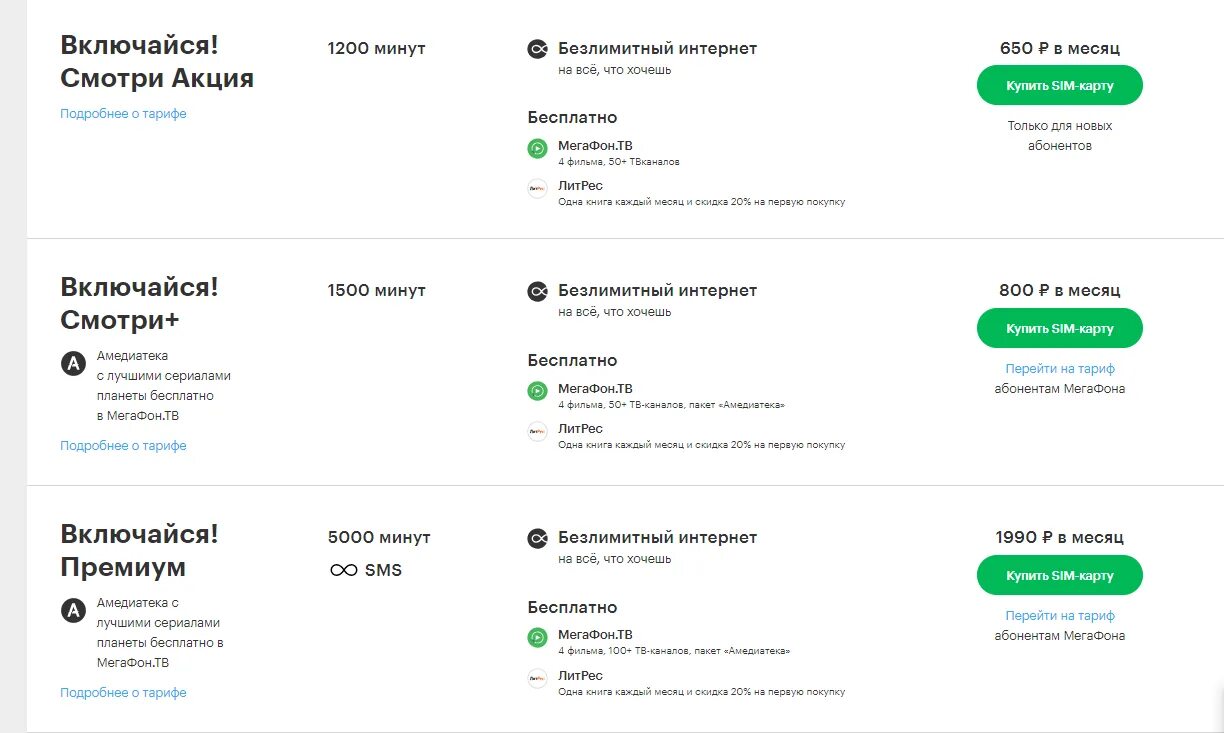Buy SIM card for the 1990 ₽ tariff

point(1060,576)
